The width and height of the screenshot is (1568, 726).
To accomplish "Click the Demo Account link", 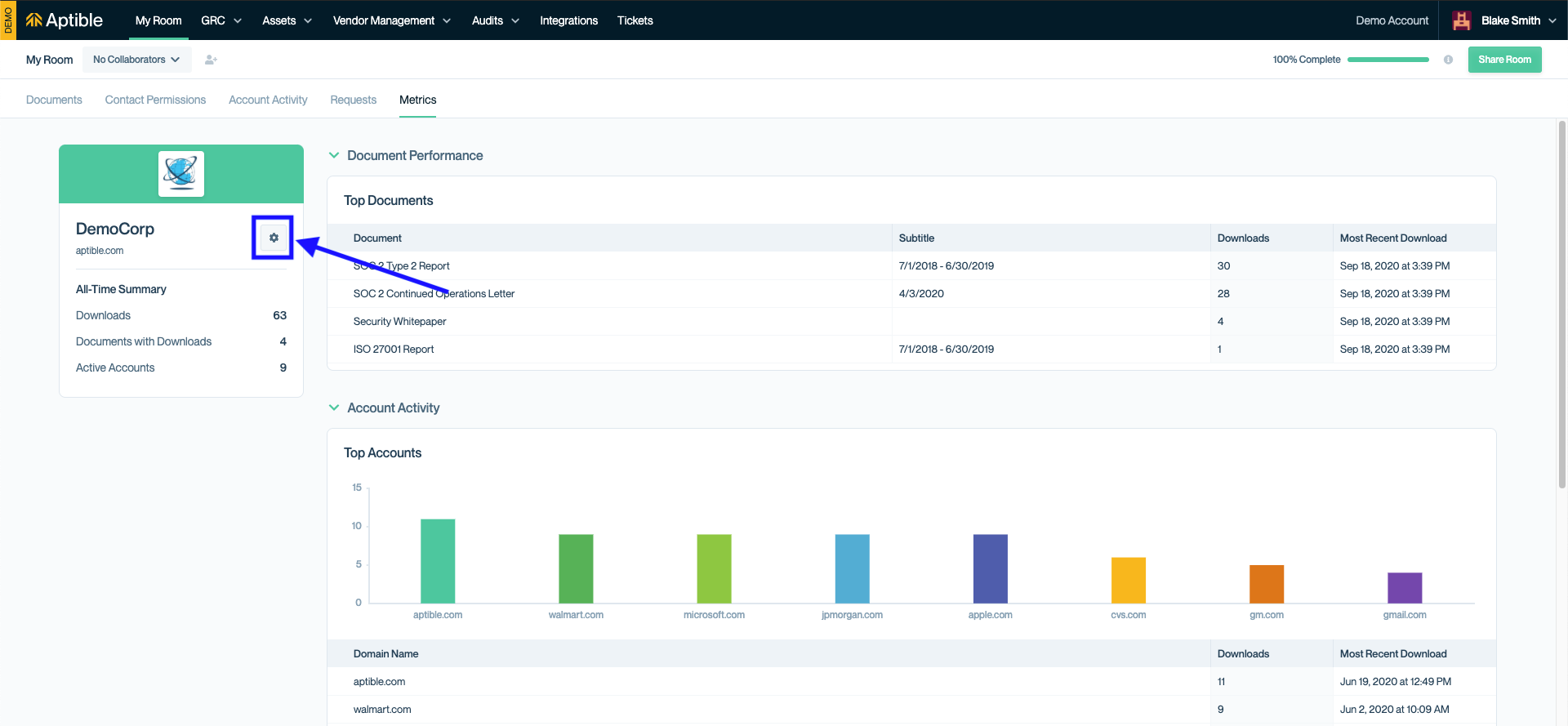I will point(1392,20).
